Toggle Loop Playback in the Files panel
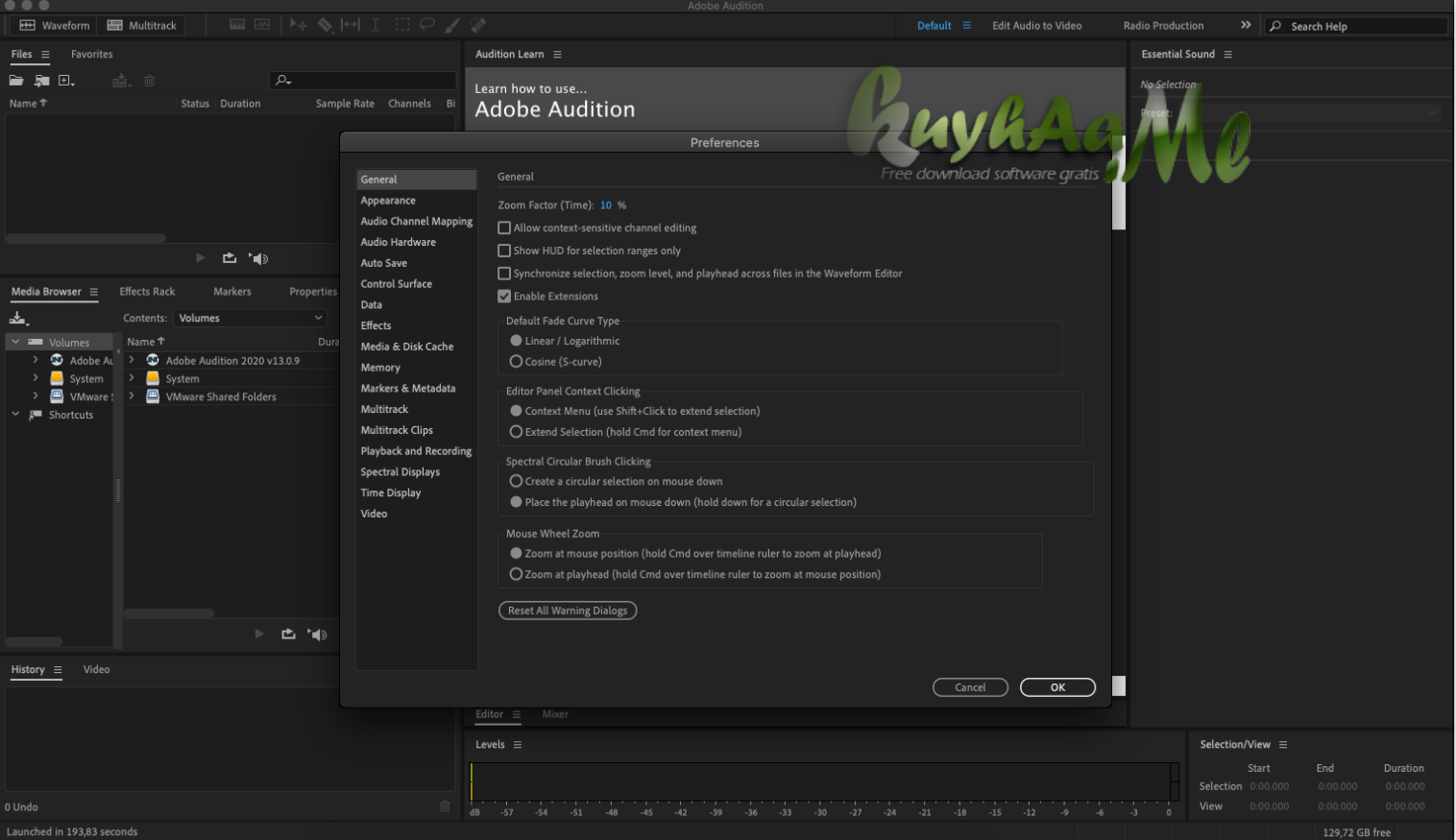 [x=229, y=258]
